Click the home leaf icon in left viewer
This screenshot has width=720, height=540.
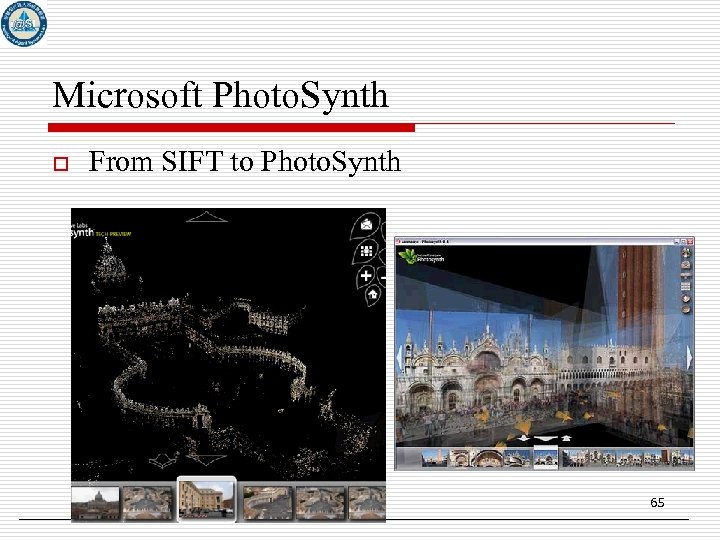click(x=373, y=294)
